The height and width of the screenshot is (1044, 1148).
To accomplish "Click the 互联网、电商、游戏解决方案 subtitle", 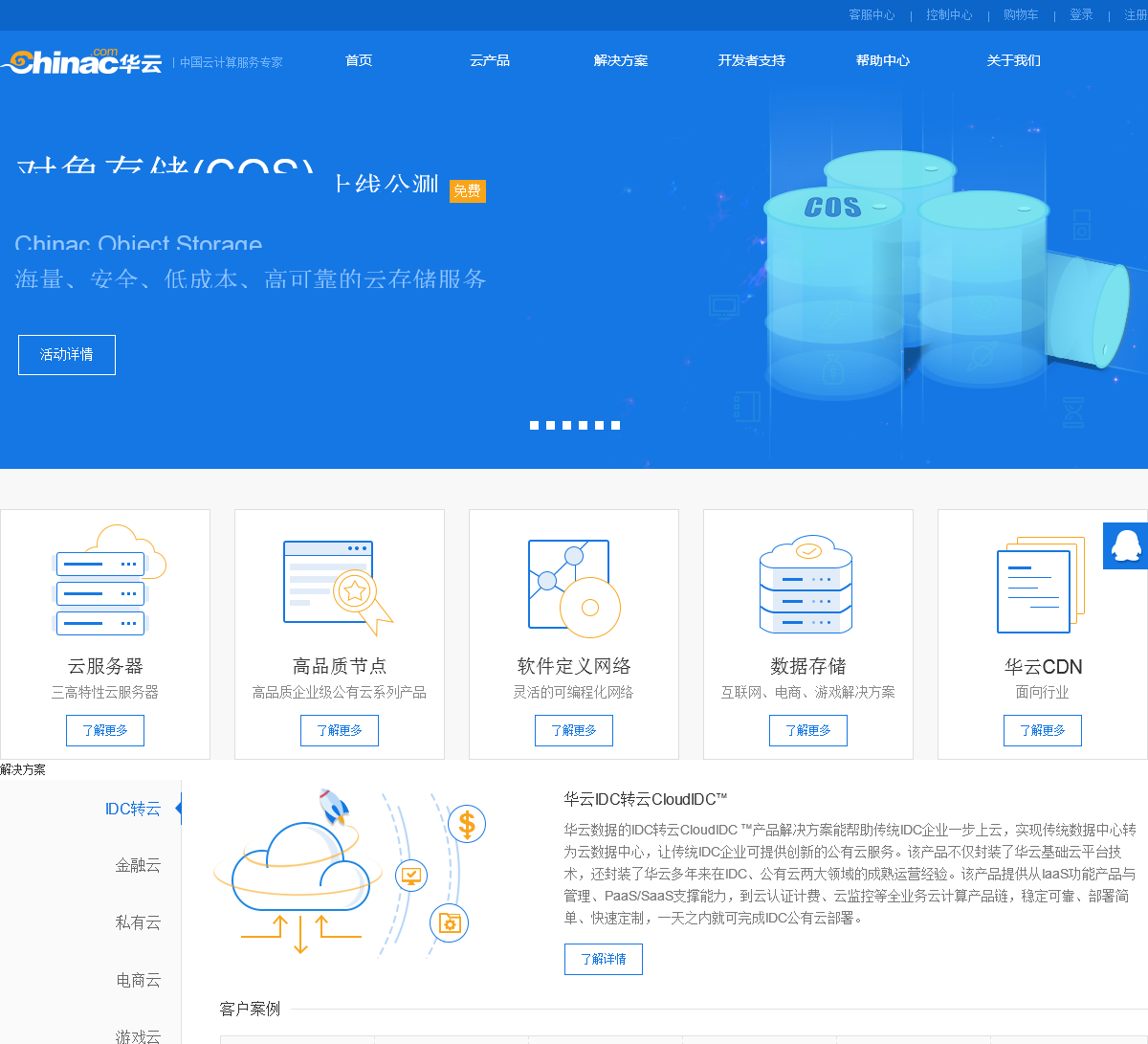I will 808,692.
